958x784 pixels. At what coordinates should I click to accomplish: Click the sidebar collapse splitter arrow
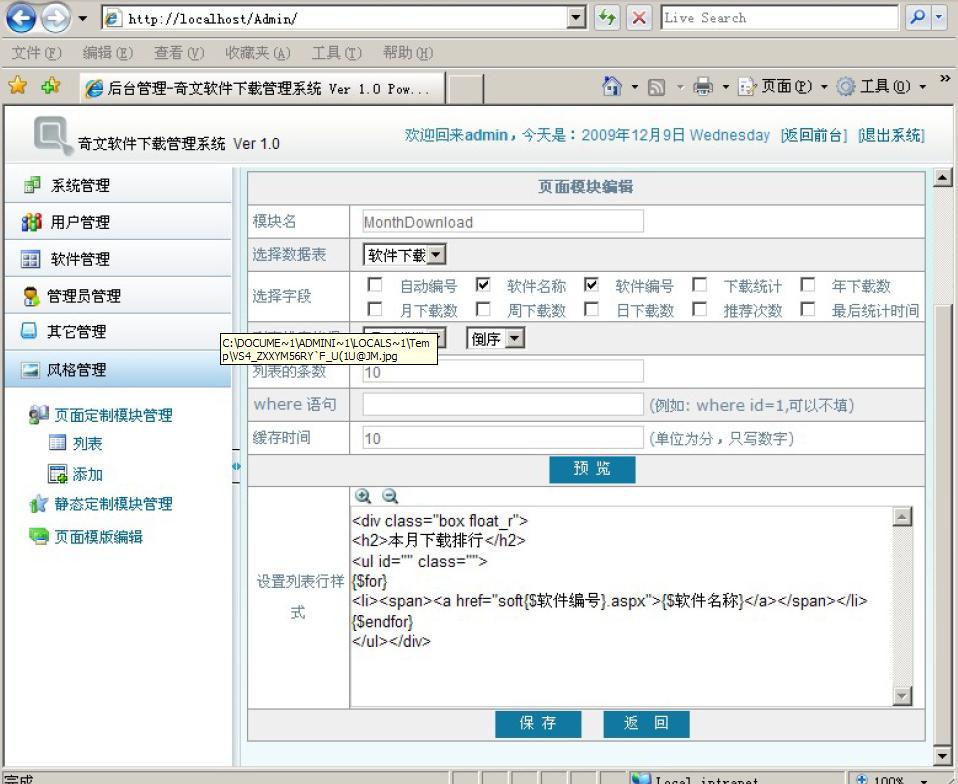236,467
